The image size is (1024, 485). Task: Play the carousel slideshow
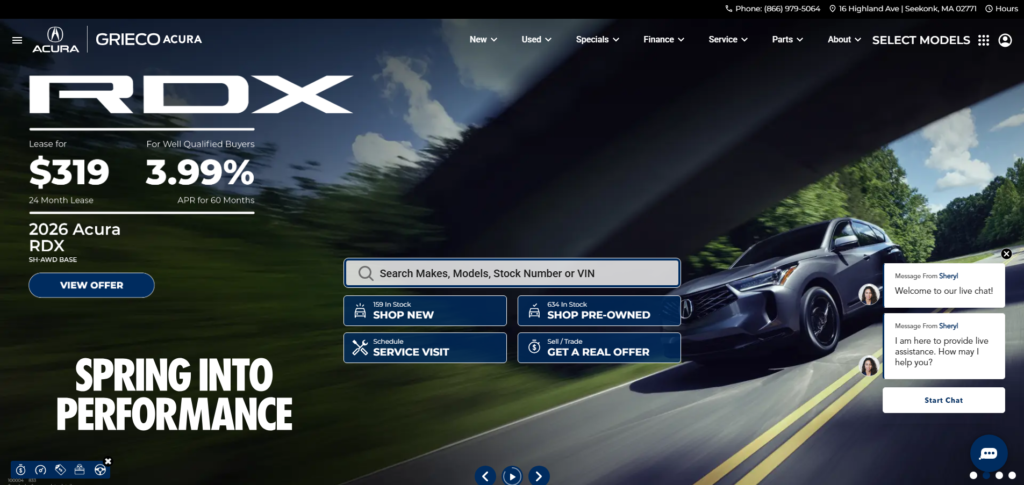point(512,476)
